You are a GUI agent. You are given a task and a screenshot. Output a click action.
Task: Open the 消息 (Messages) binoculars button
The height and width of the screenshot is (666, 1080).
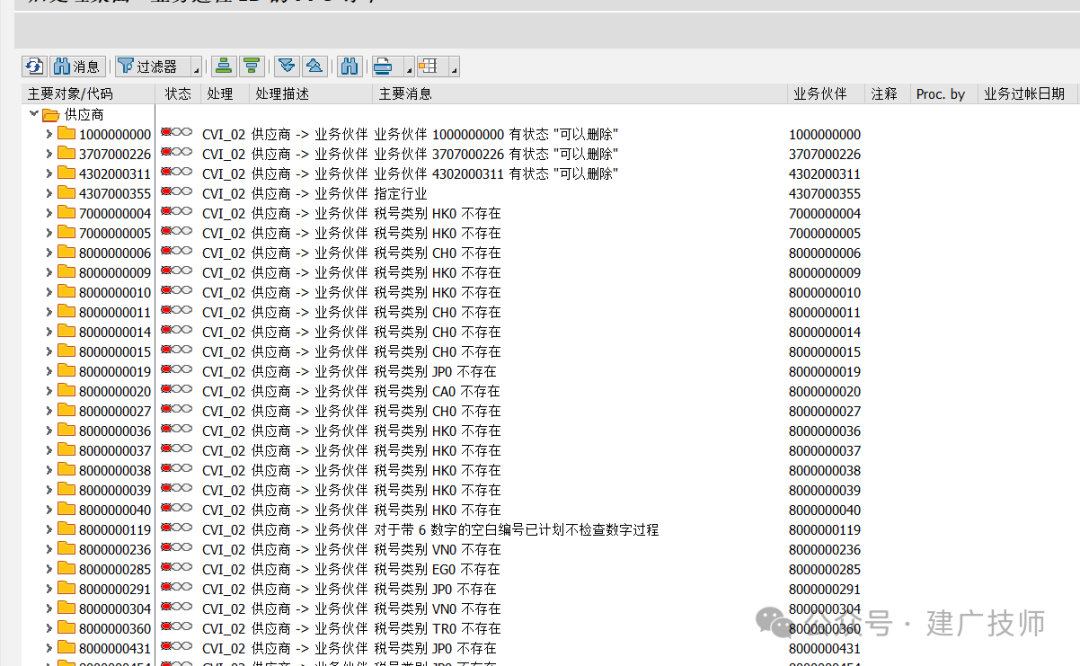pyautogui.click(x=77, y=66)
